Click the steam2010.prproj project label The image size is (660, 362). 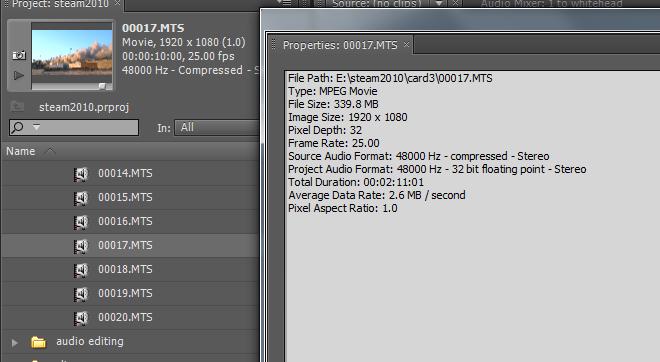tap(84, 107)
